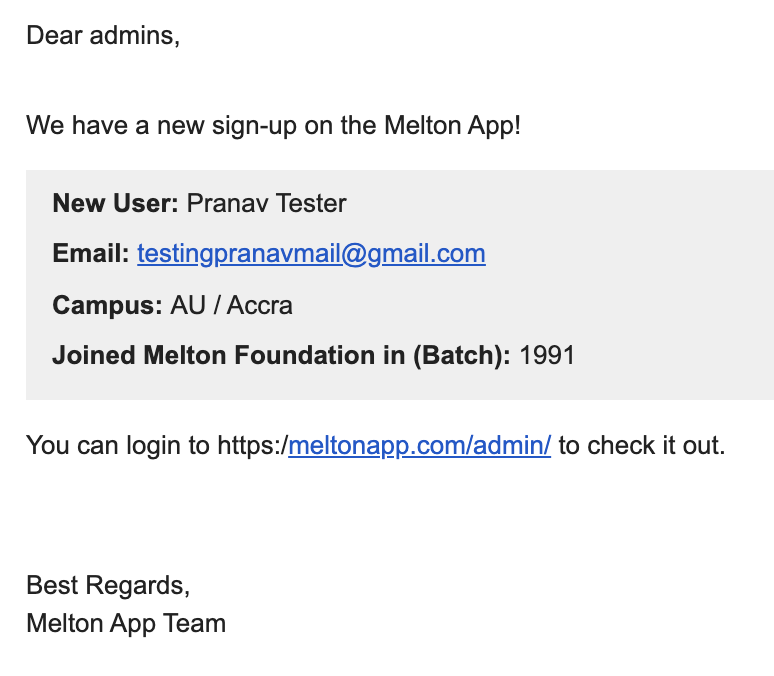This screenshot has height=676, width=774.
Task: Click the "Joined Melton Foundation in (Batch):" label
Action: click(282, 355)
